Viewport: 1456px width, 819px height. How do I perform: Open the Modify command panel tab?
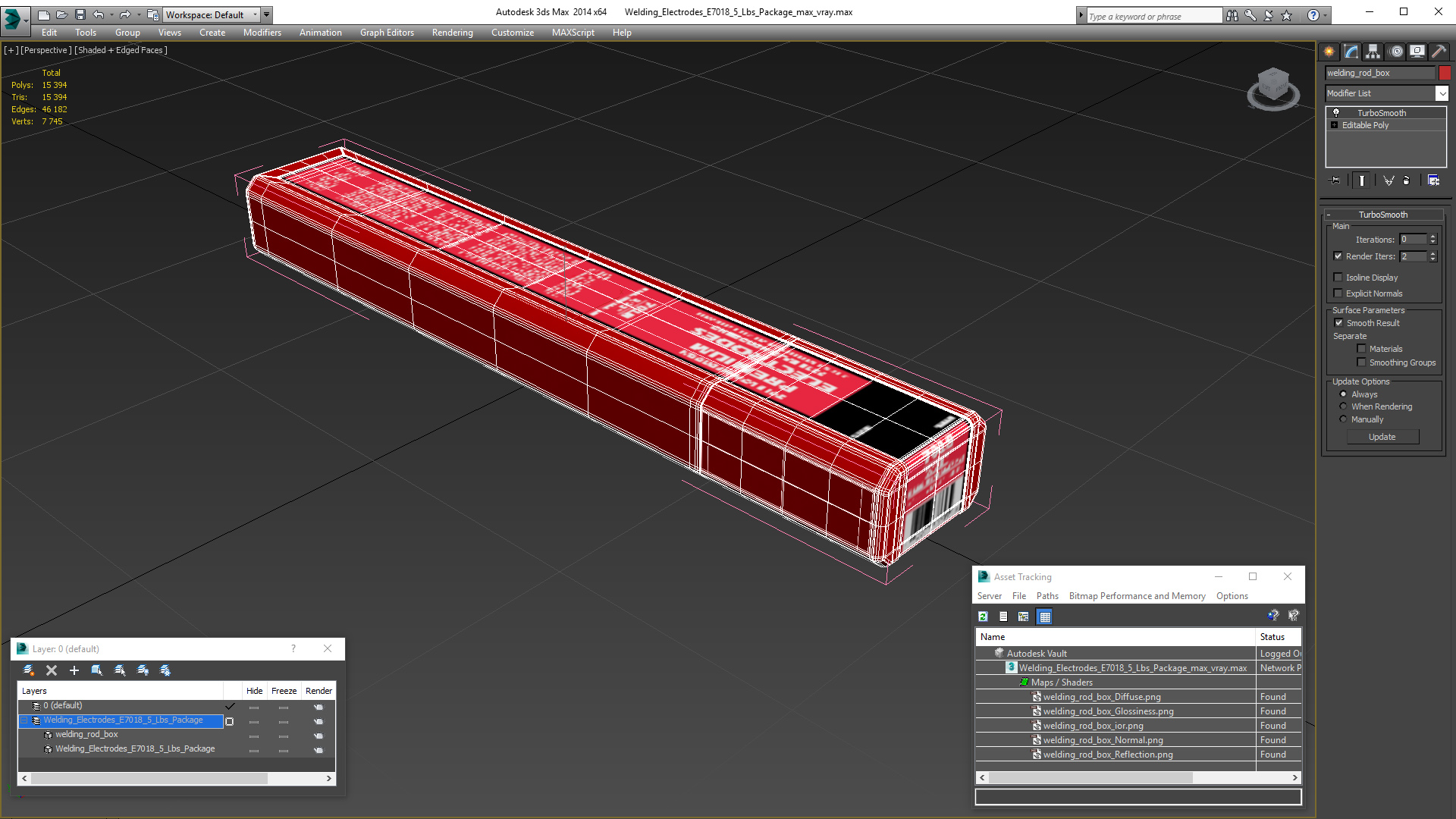1351,52
